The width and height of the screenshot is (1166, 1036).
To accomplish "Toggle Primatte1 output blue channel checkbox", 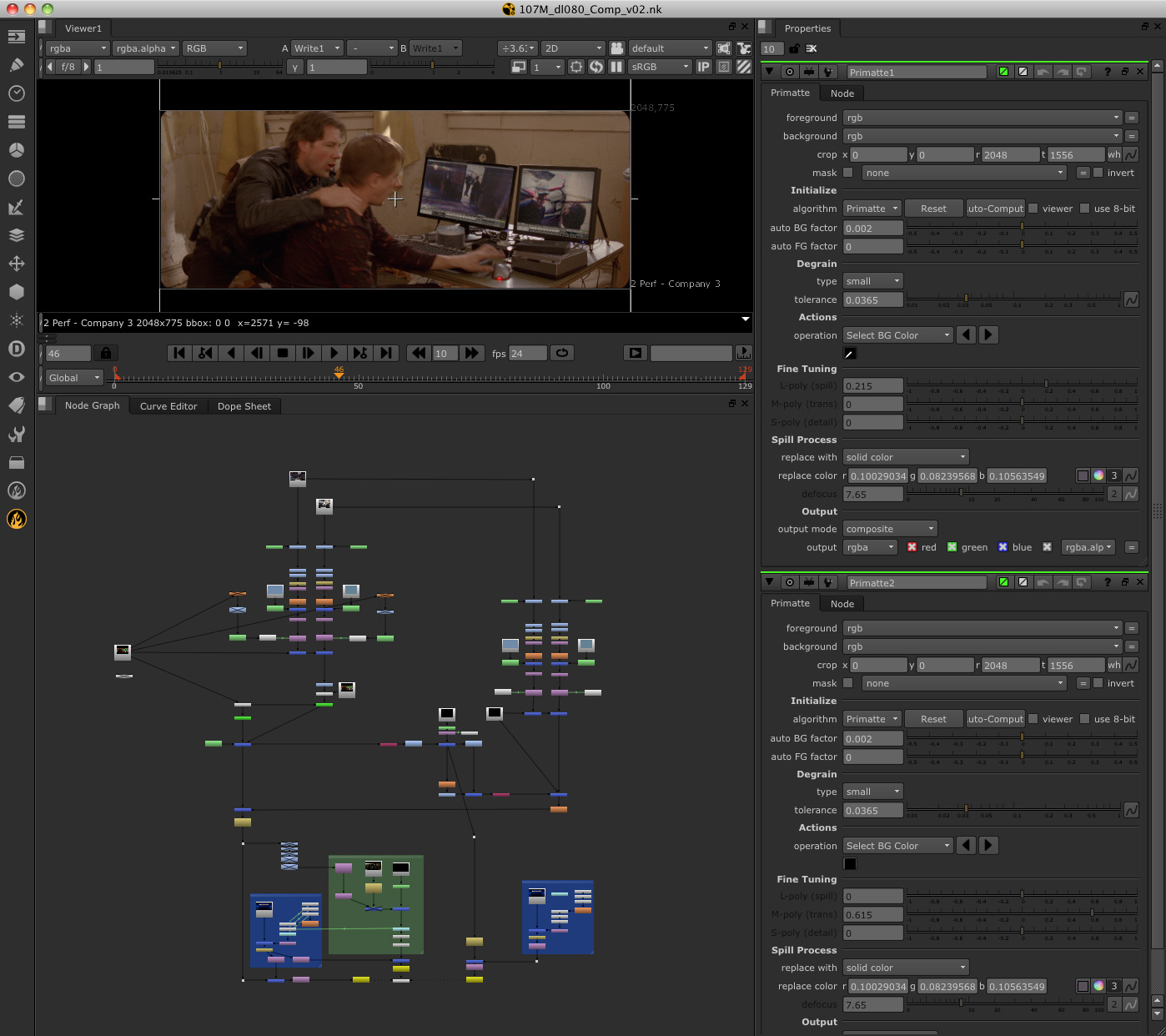I will tap(1003, 547).
